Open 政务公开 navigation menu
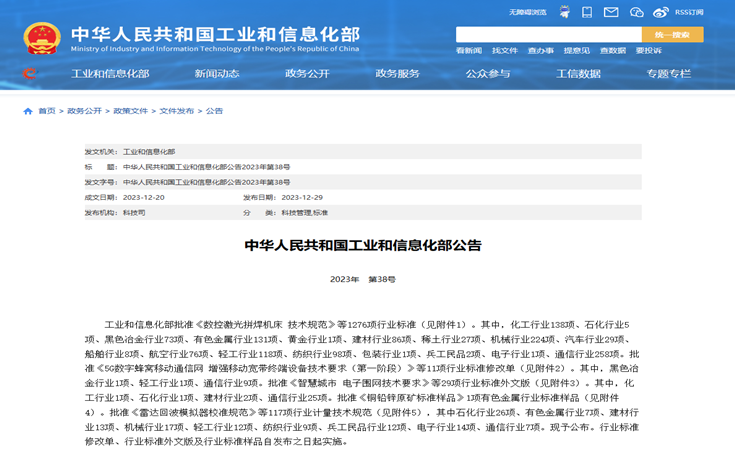 [308, 74]
